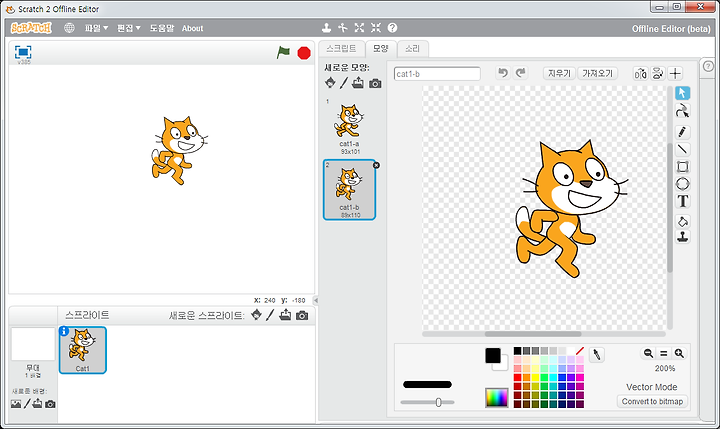720x429 pixels.
Task: Redo the last paint edit
Action: click(x=521, y=73)
